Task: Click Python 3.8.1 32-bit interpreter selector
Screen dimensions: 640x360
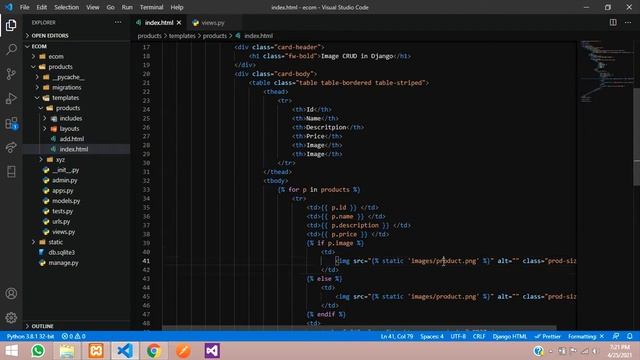Action: point(30,336)
